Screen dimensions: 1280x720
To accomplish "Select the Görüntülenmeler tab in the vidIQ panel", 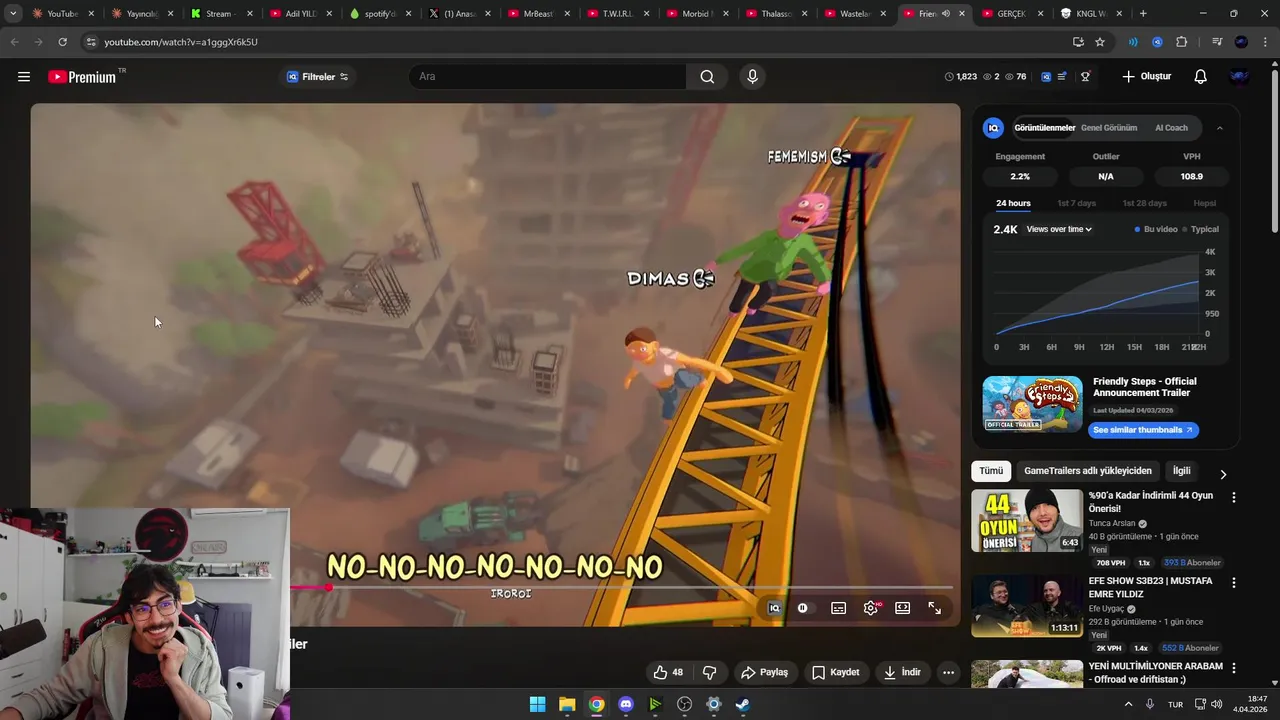I will point(1045,128).
